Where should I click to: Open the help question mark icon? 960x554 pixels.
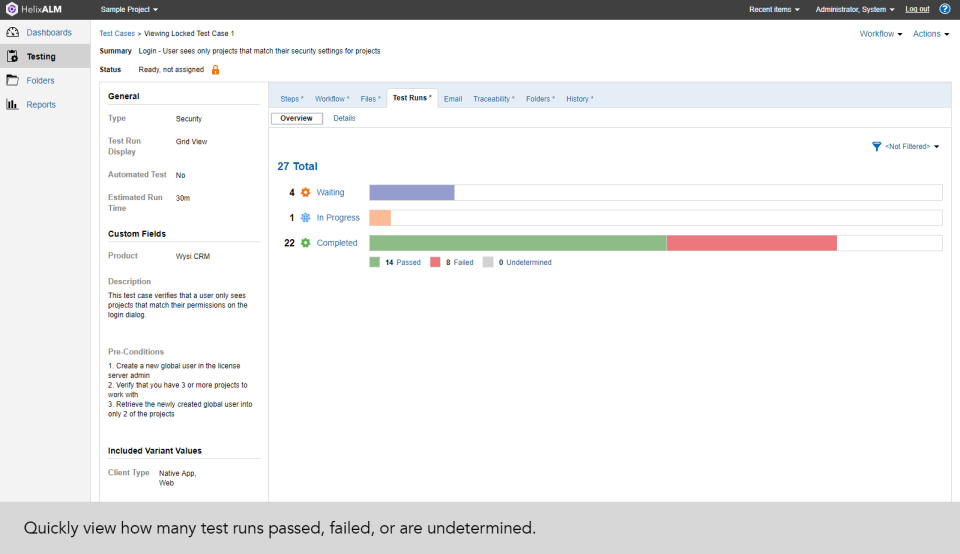click(945, 9)
